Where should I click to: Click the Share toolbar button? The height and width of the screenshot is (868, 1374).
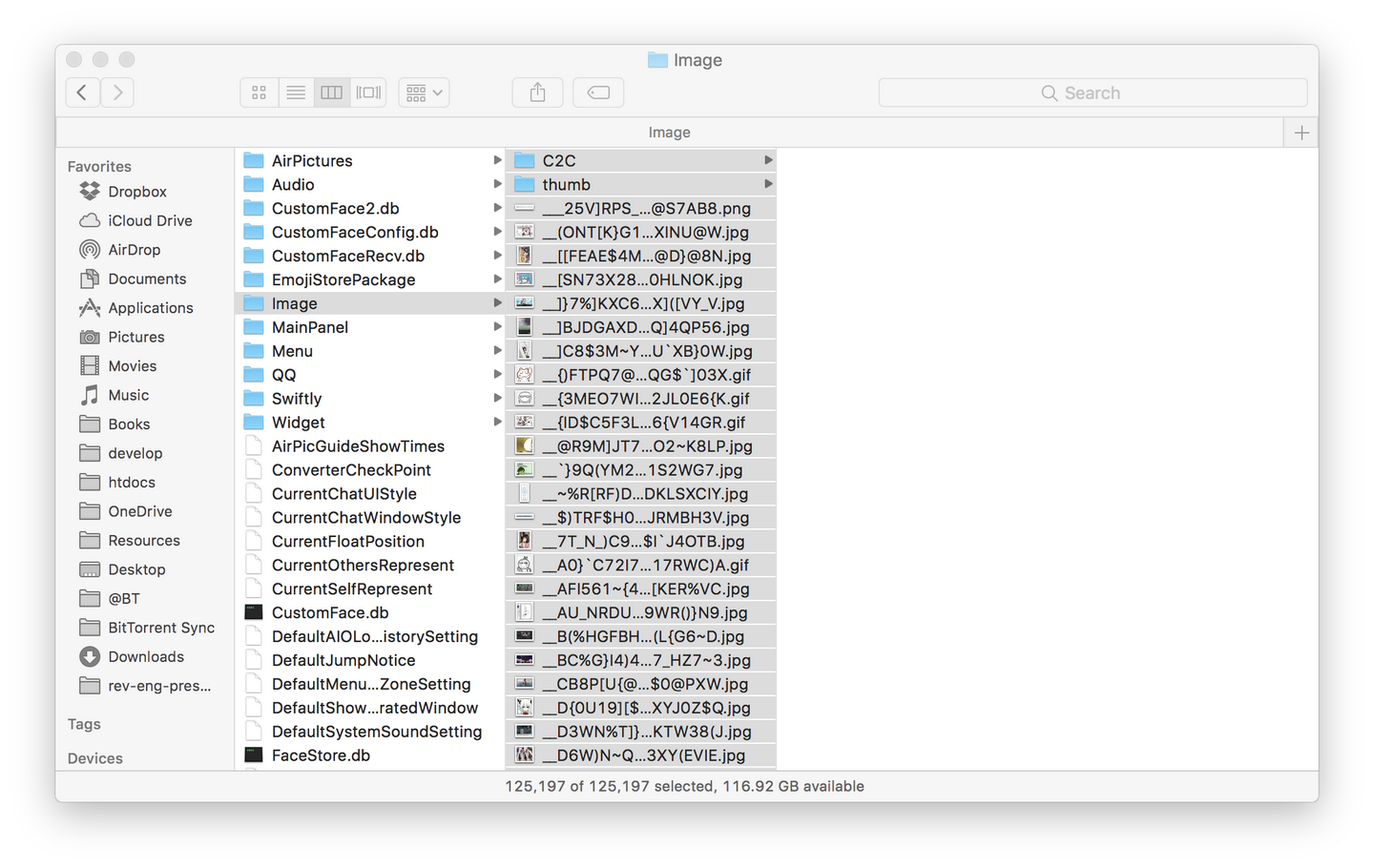(538, 93)
